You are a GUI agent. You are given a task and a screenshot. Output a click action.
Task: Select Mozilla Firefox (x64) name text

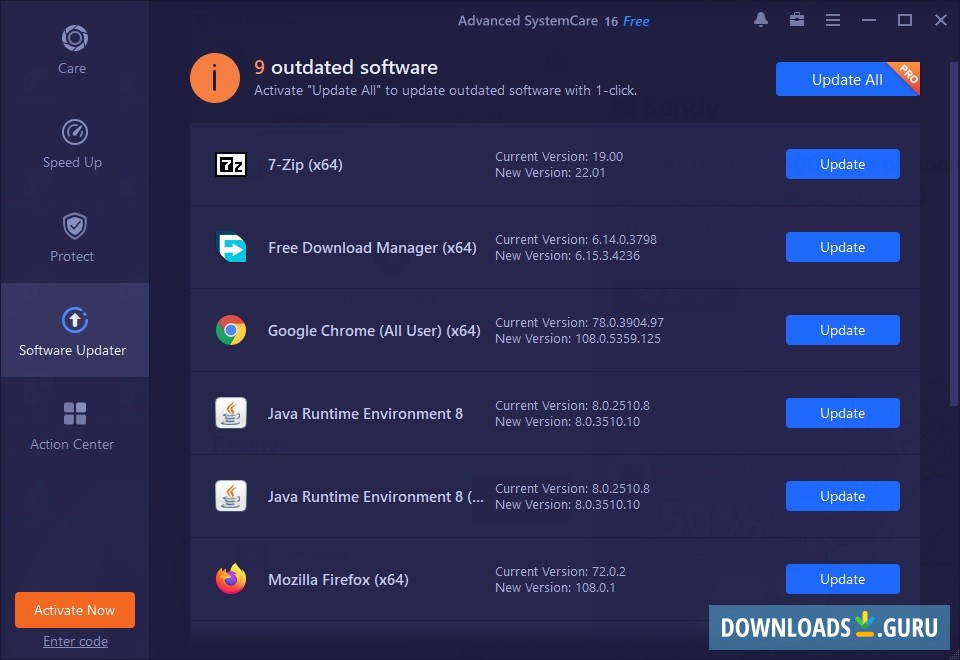(338, 580)
